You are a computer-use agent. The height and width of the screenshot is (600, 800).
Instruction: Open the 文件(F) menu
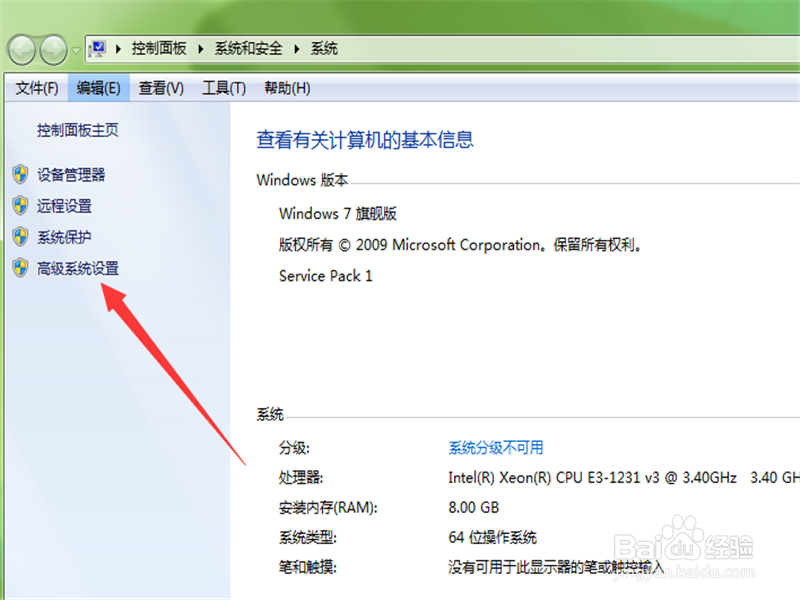point(37,88)
